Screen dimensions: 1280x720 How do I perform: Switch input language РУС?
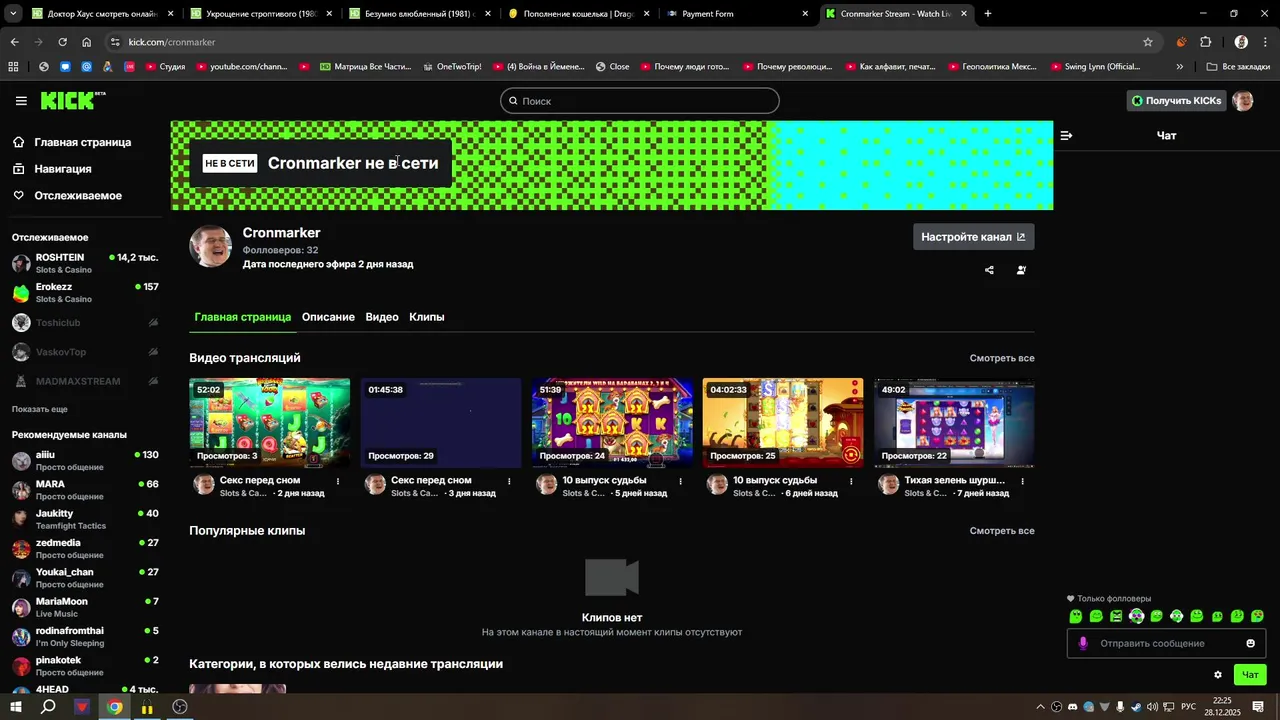point(1189,707)
